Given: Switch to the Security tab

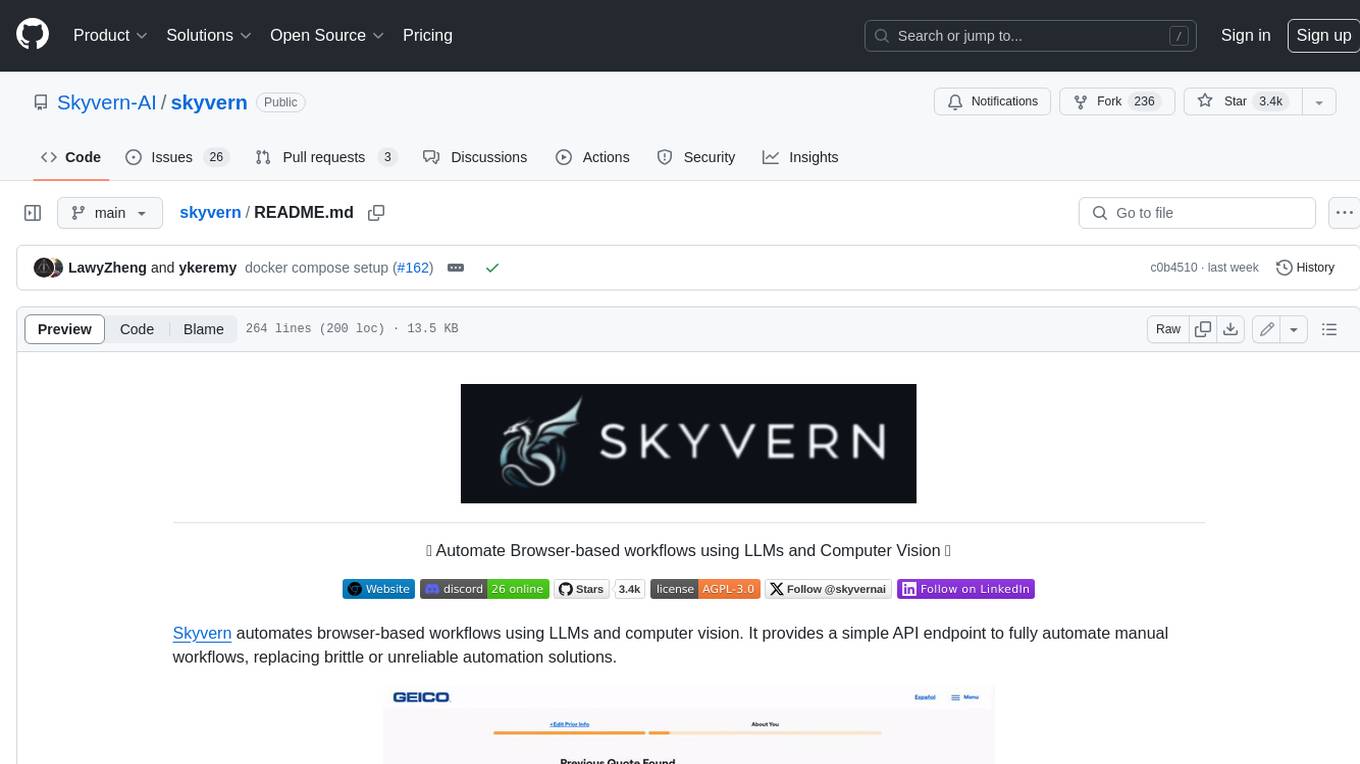Looking at the screenshot, I should coord(696,157).
